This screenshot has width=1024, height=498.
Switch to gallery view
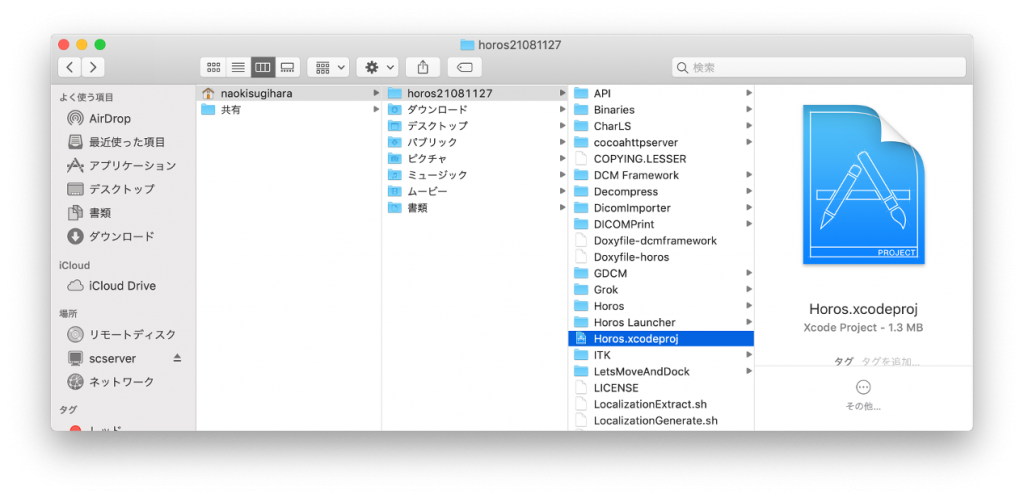pos(287,67)
